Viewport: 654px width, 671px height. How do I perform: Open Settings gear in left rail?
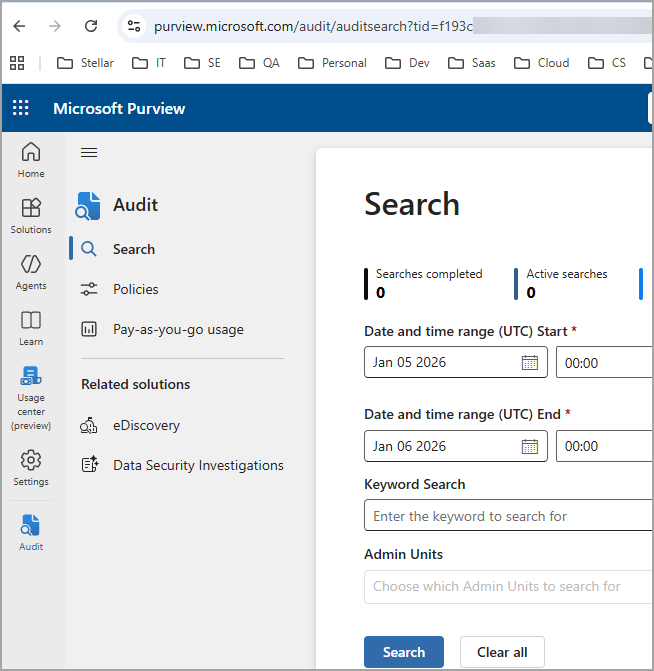coord(31,467)
